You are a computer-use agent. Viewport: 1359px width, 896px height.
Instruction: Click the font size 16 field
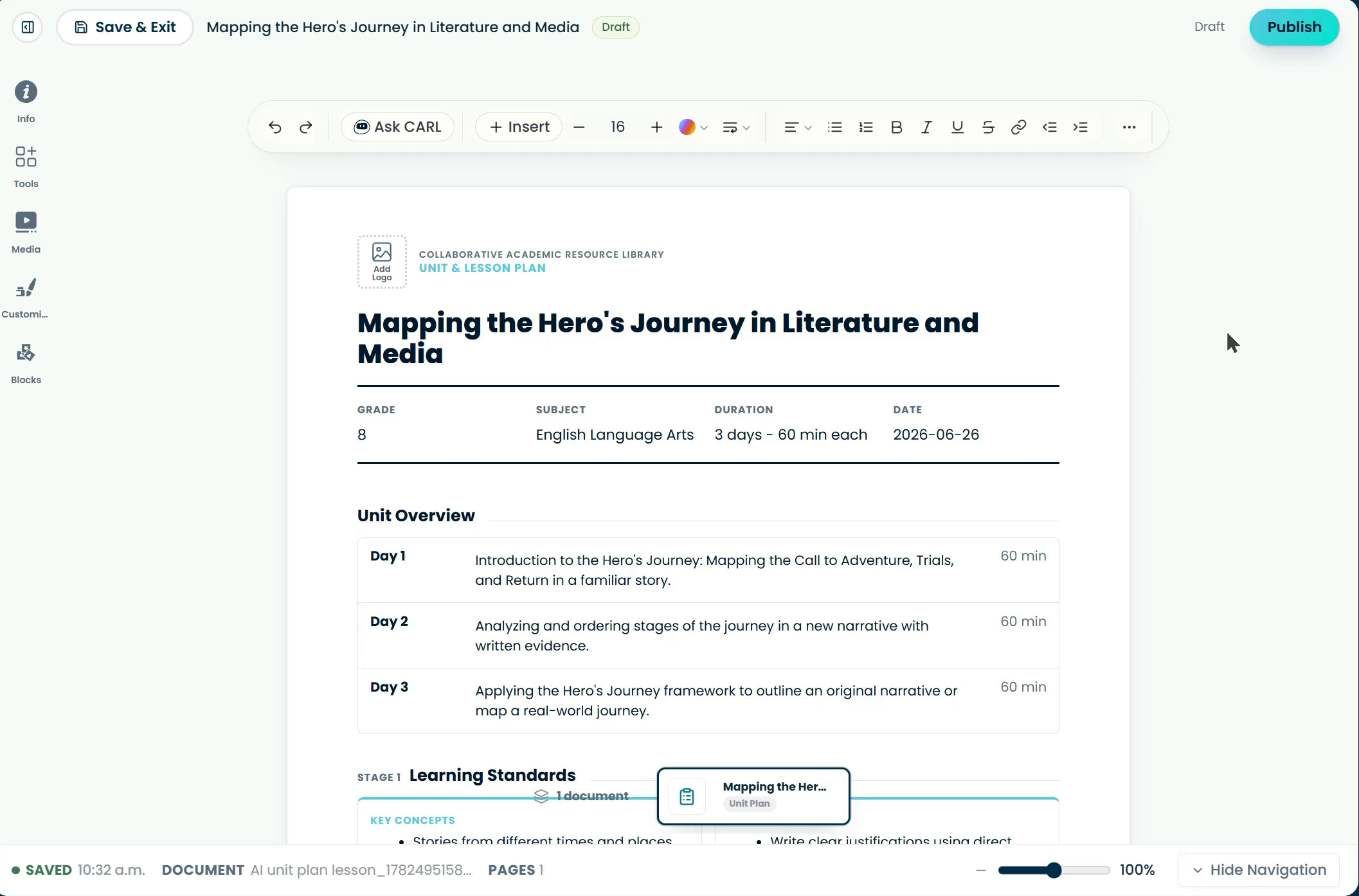[618, 127]
